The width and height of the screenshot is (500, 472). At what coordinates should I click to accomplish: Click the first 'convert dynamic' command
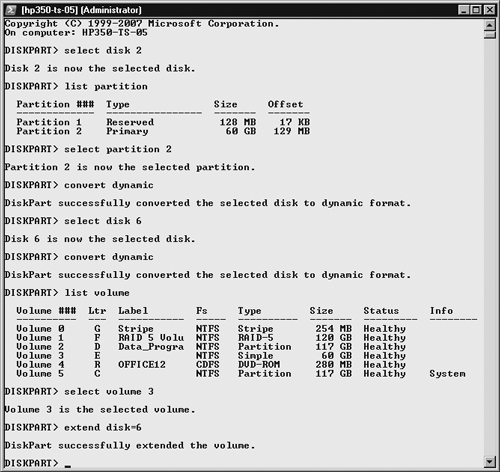(x=109, y=185)
